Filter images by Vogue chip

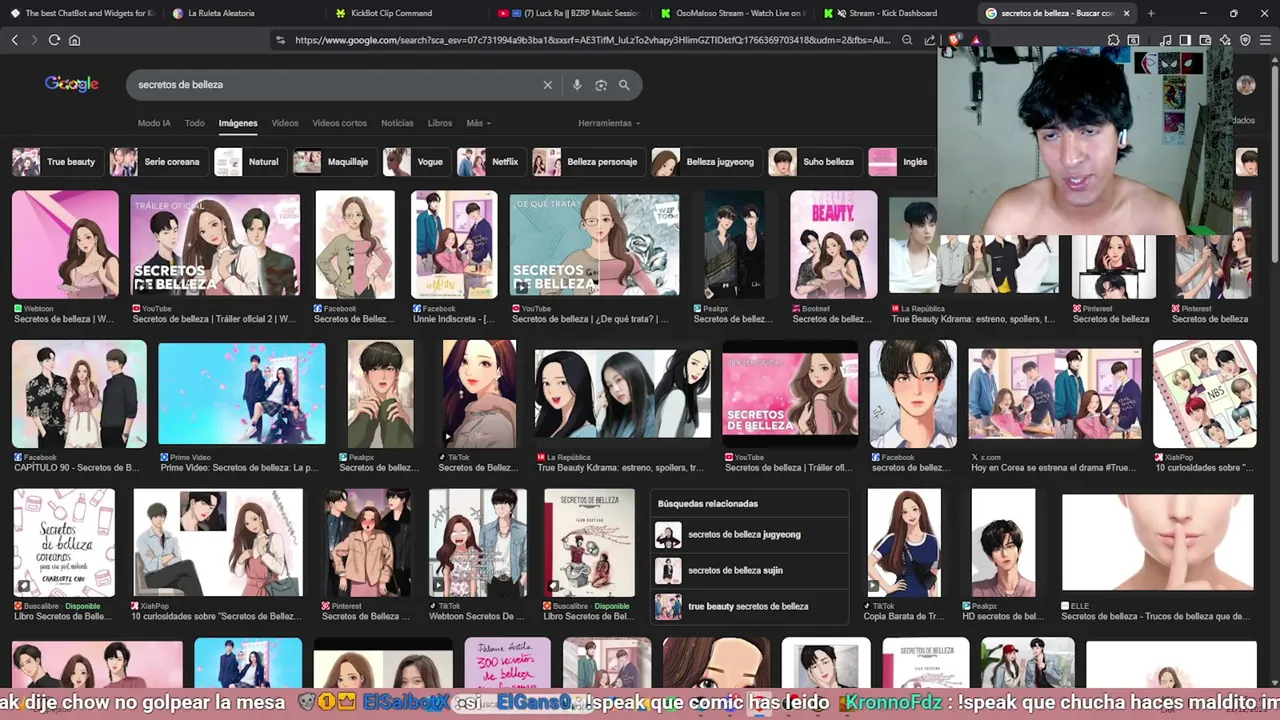[x=417, y=162]
